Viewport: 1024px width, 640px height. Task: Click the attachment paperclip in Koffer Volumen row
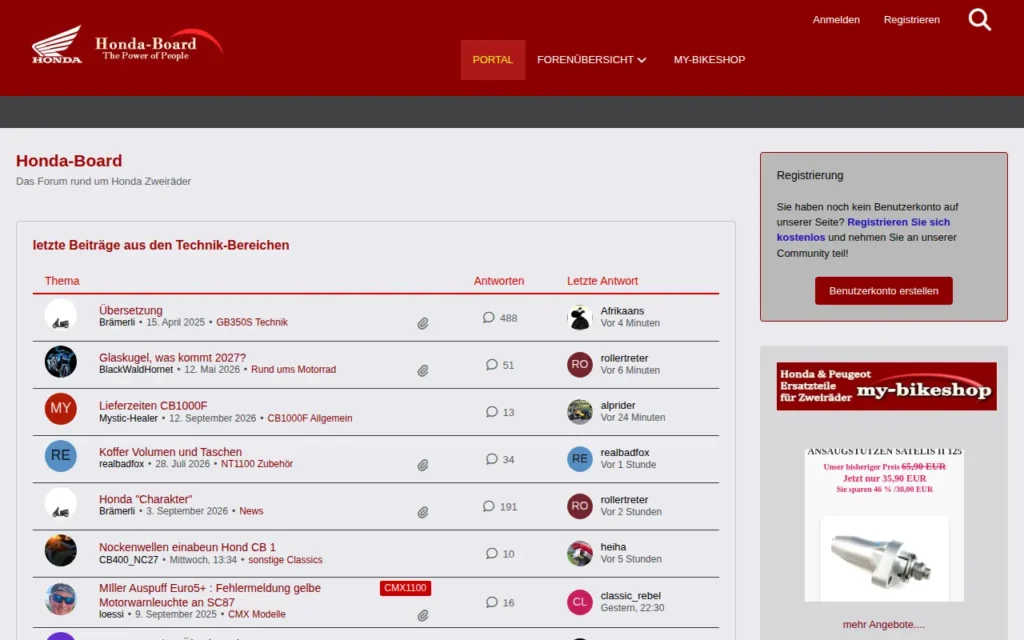point(423,465)
